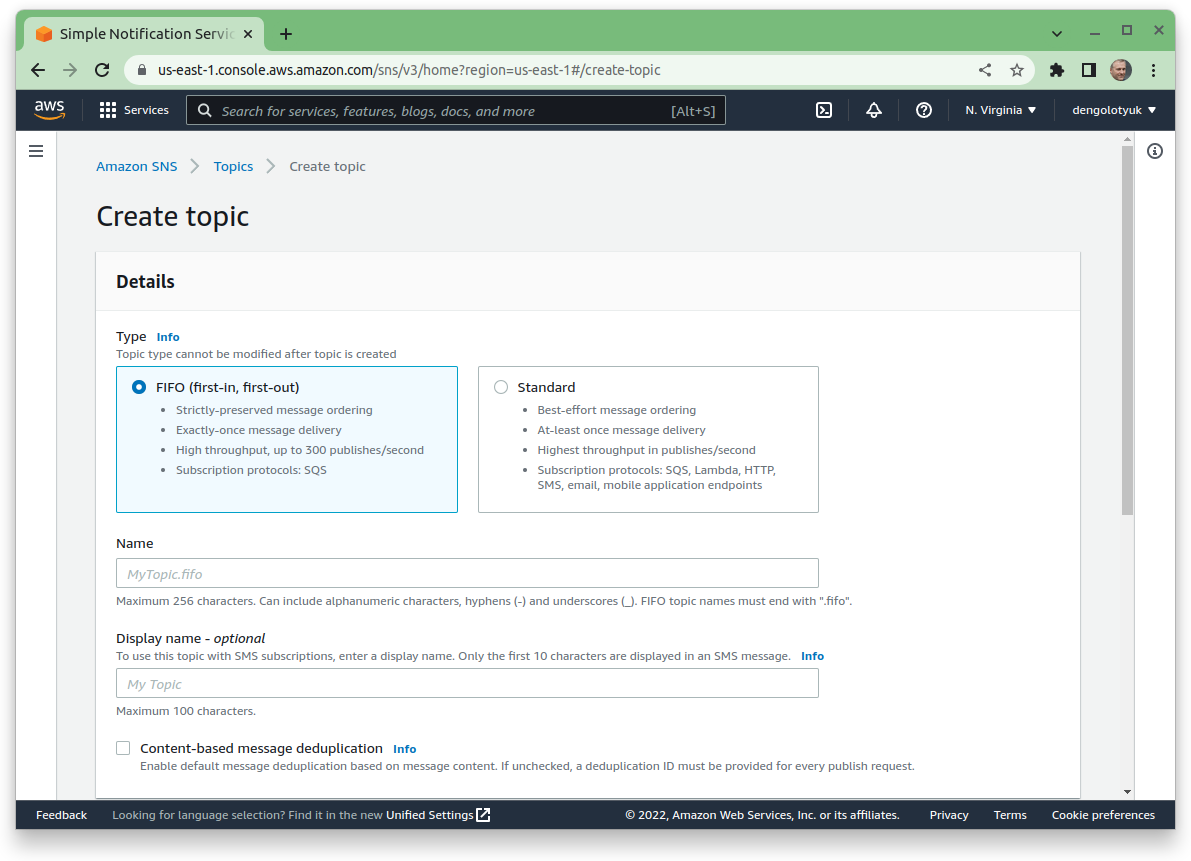Bookmark the page with the star icon
Screen dimensions: 1191x861
[1017, 70]
